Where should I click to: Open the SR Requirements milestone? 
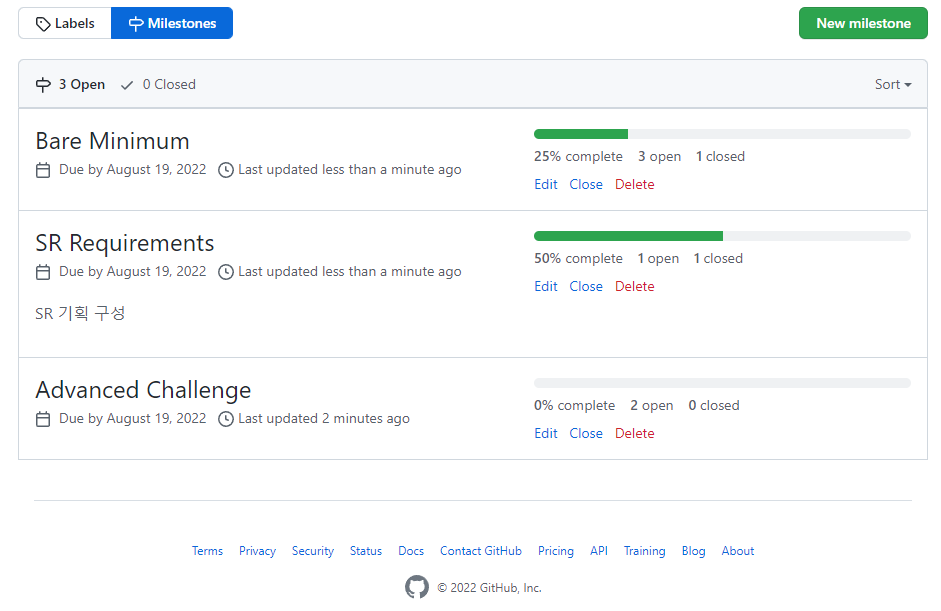[x=124, y=243]
